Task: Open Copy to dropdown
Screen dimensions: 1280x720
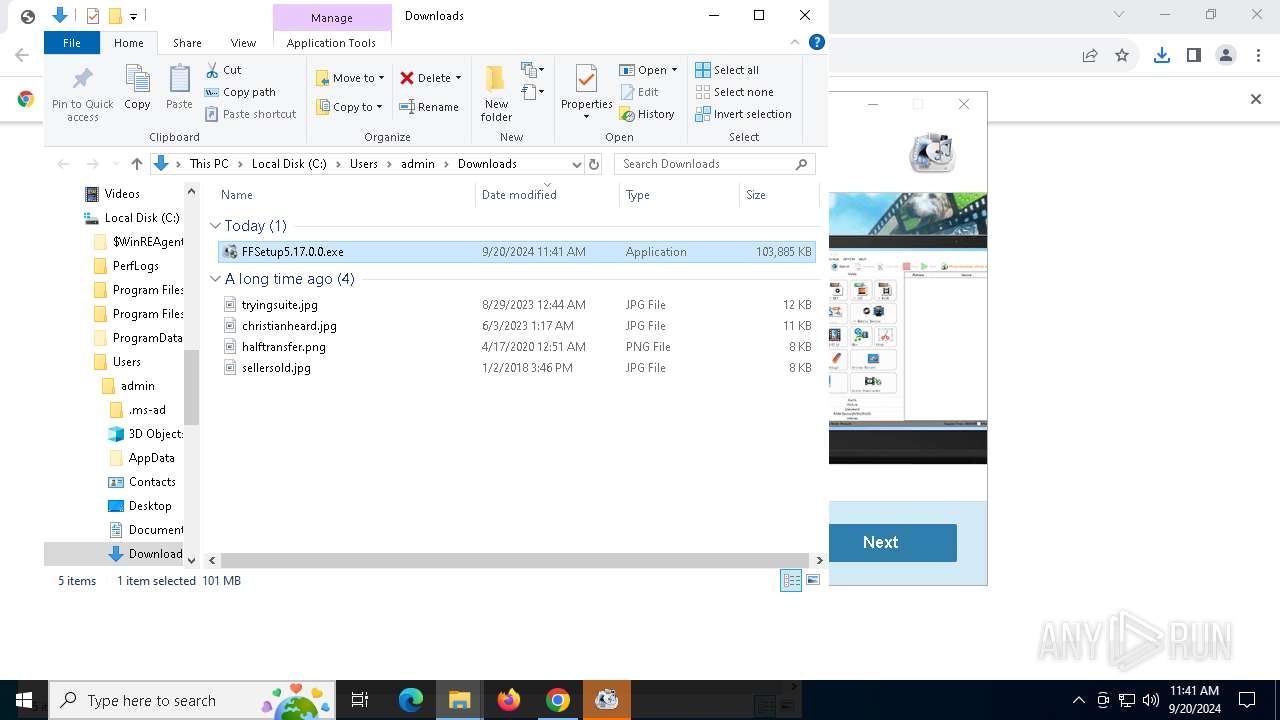Action: pyautogui.click(x=350, y=107)
